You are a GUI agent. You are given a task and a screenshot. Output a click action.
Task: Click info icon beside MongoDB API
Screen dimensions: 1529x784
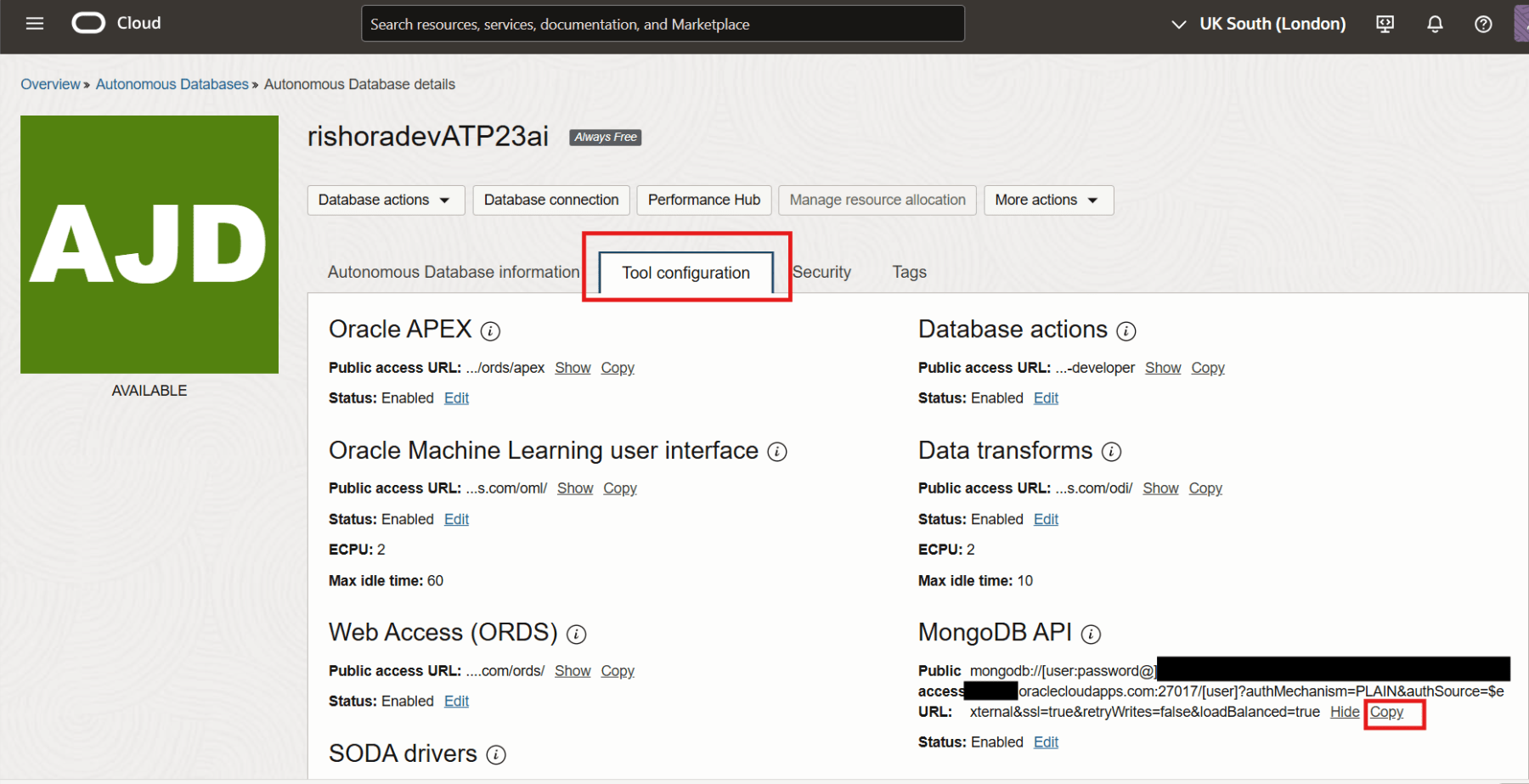click(1091, 635)
